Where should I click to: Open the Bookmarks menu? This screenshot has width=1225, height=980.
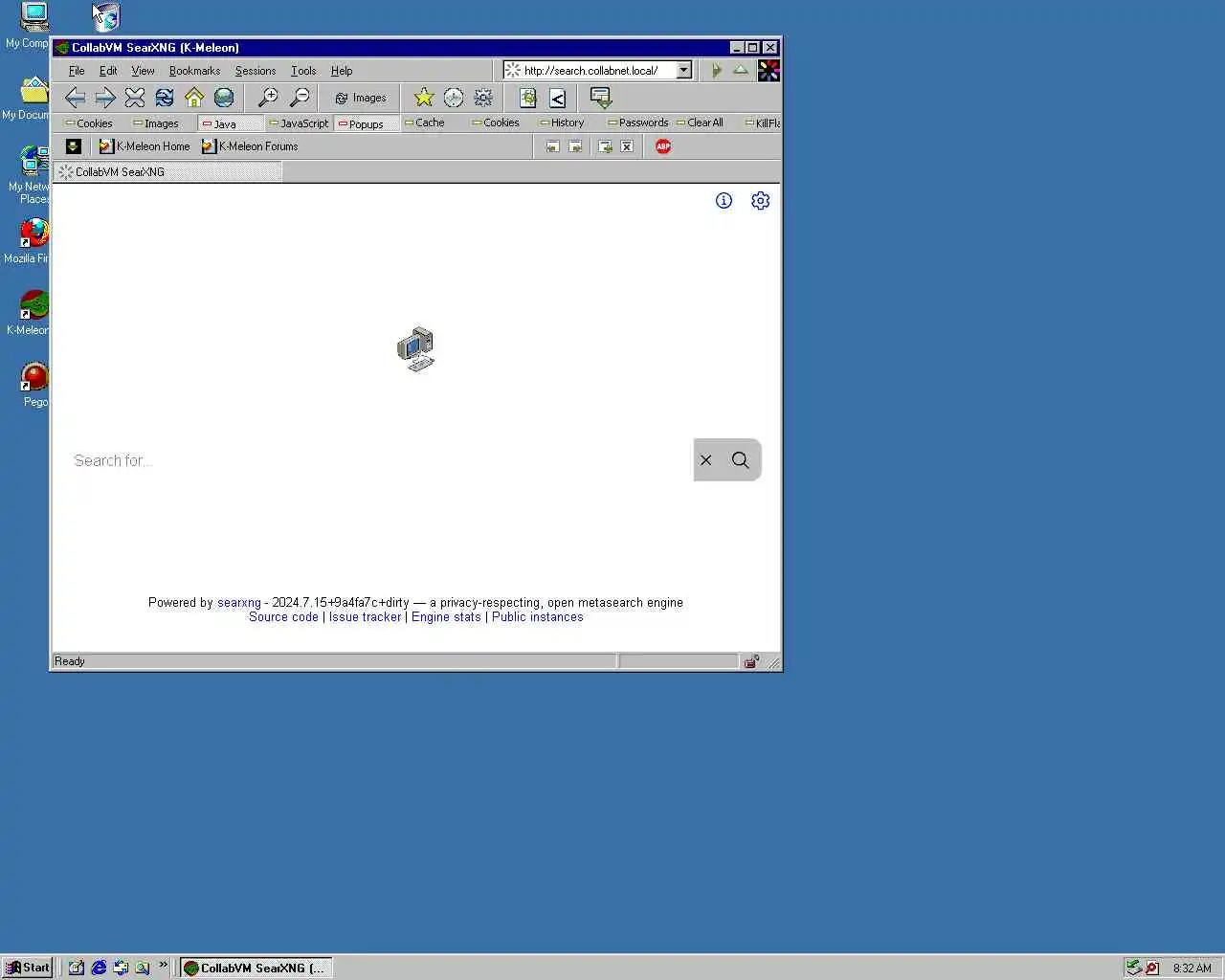[194, 71]
